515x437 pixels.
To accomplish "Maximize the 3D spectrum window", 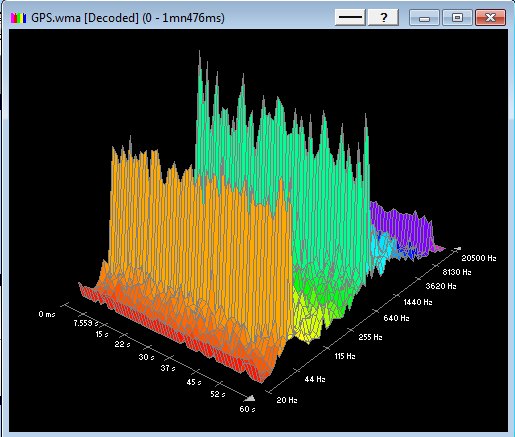I will click(457, 17).
